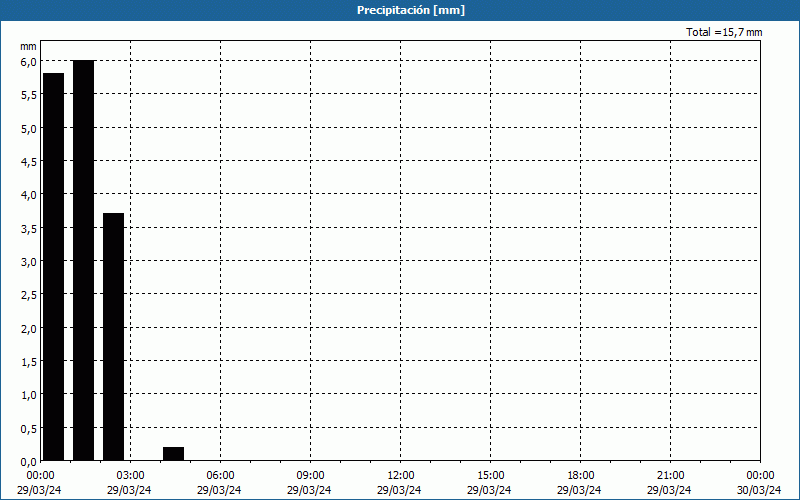Click the 3,5 y-axis value
The image size is (800, 500).
[29, 229]
